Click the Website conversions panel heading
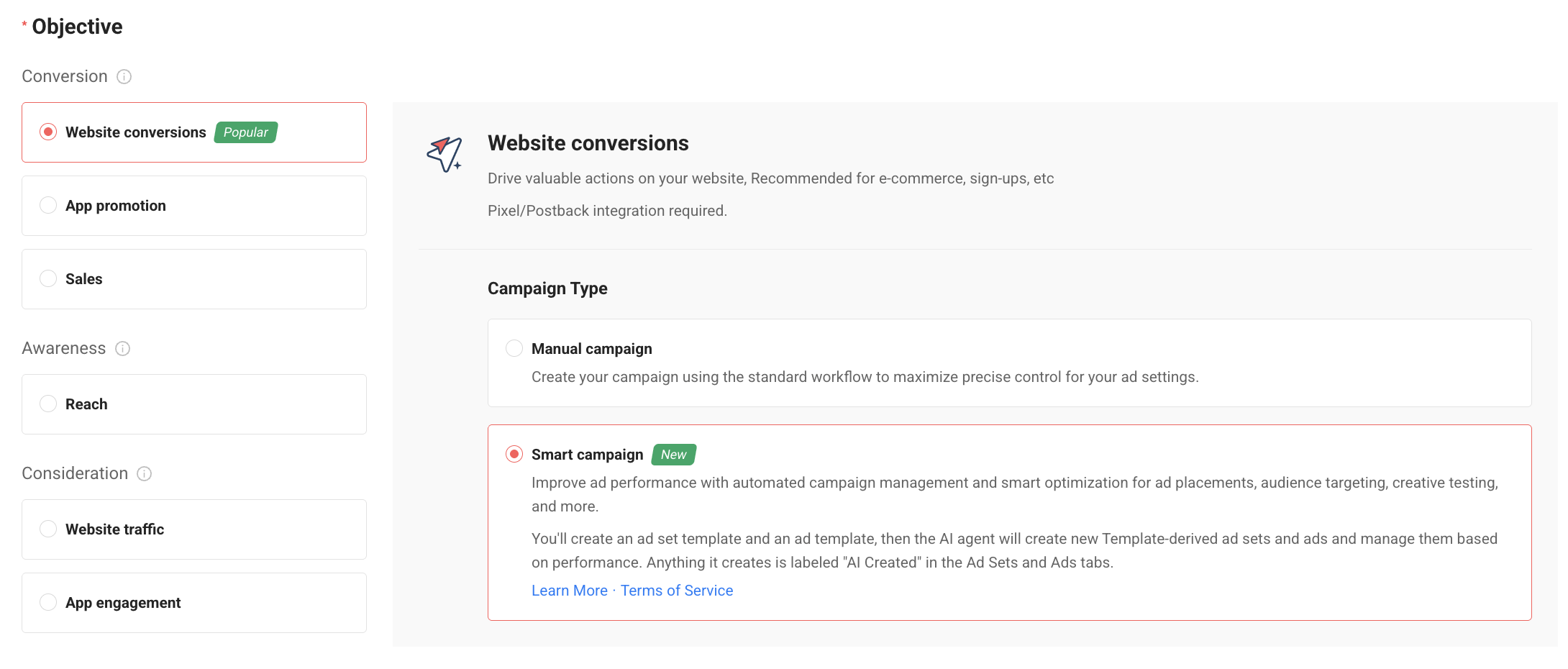The height and width of the screenshot is (669, 1568). click(x=588, y=143)
